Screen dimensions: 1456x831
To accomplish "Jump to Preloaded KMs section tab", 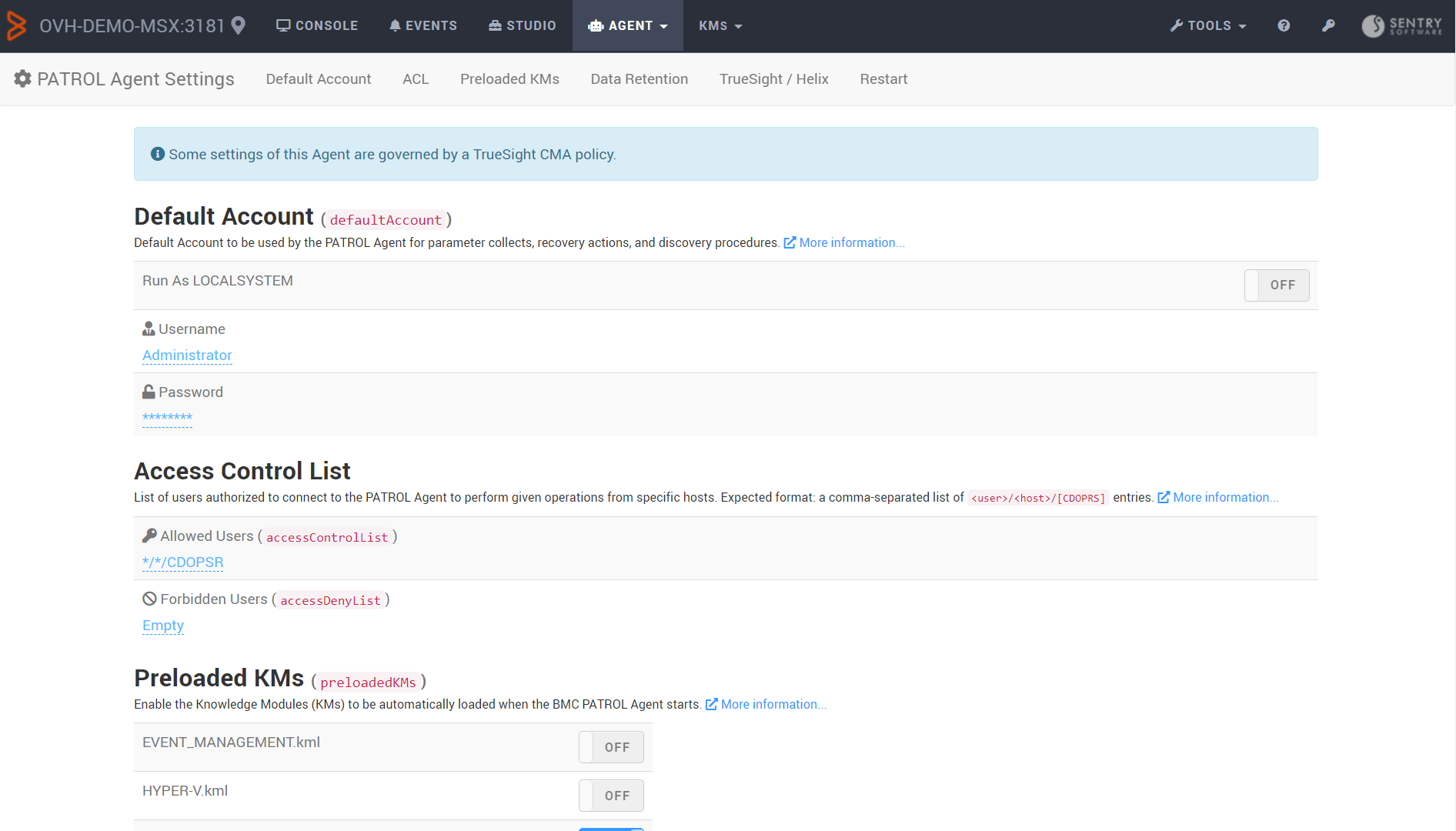I will click(x=509, y=79).
